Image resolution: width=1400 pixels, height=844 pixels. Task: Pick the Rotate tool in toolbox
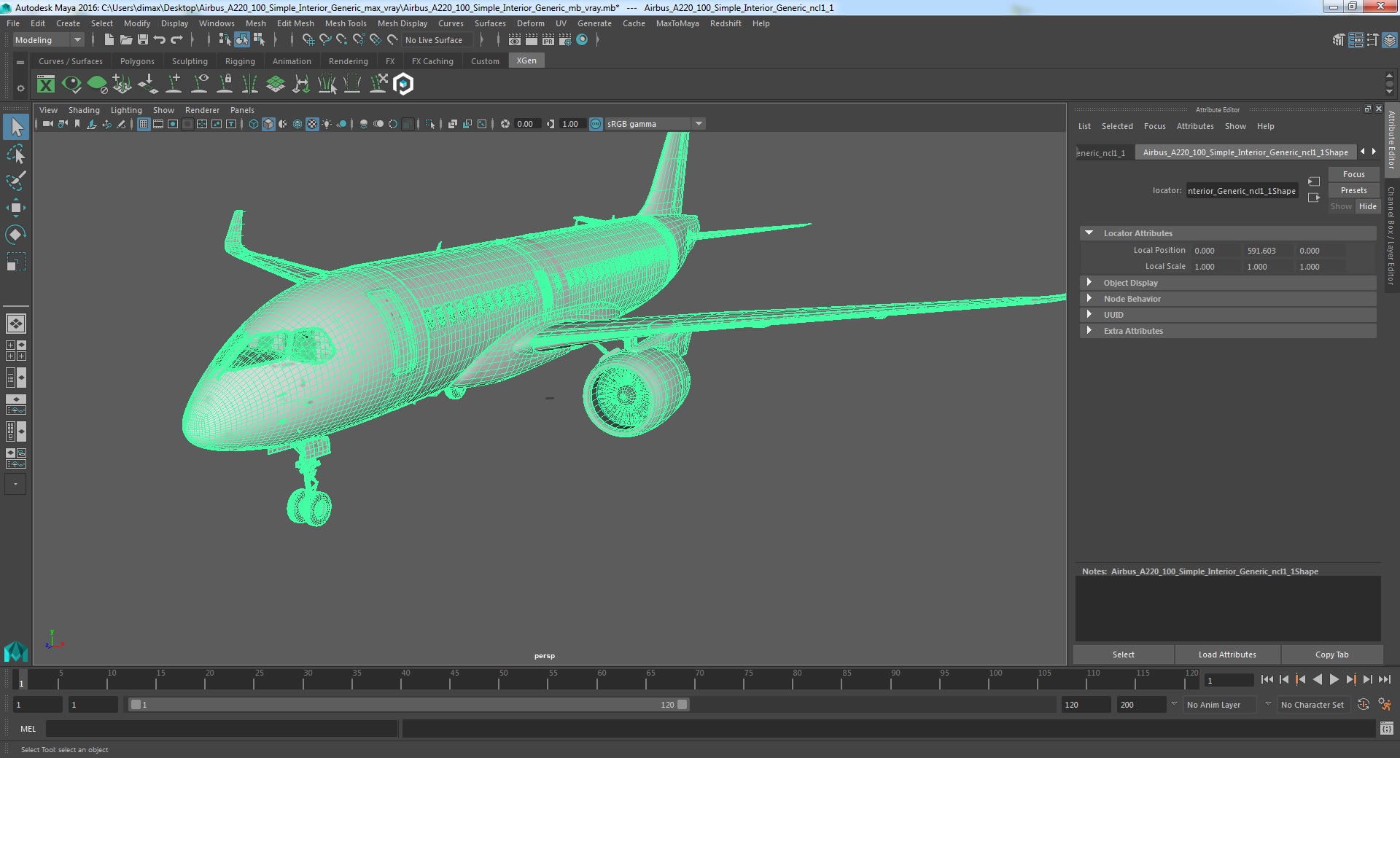[15, 235]
